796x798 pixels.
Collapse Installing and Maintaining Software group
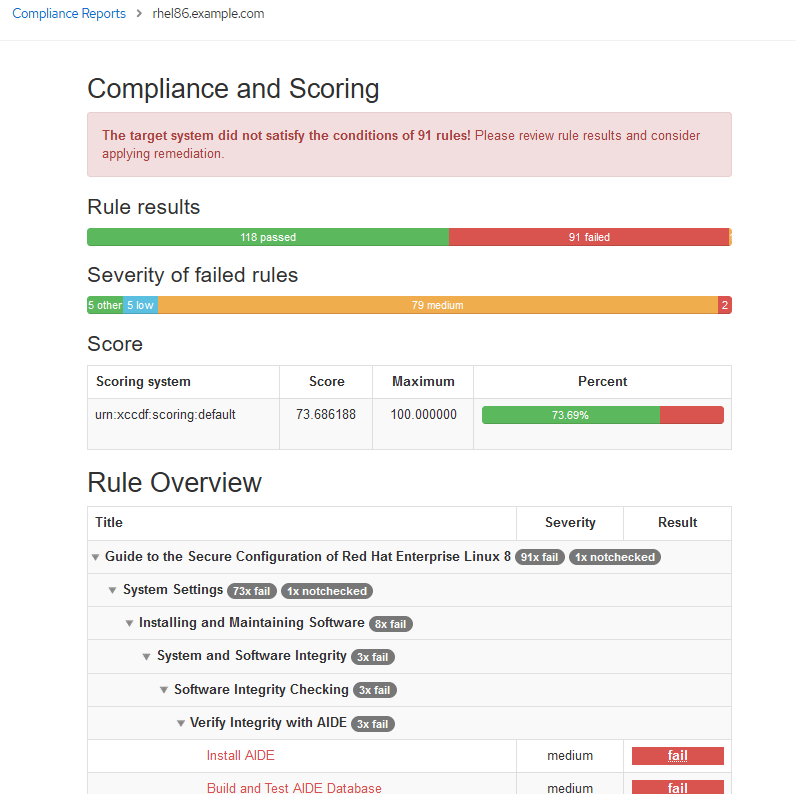pos(129,624)
